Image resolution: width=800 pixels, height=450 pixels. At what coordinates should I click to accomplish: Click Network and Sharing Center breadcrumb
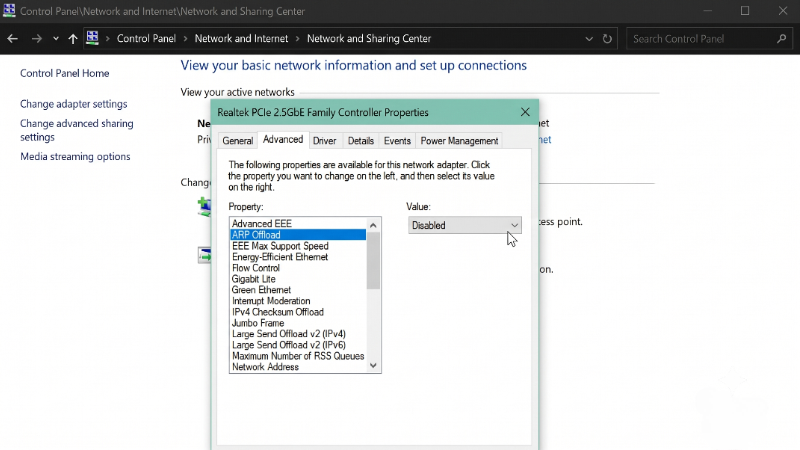tap(369, 39)
